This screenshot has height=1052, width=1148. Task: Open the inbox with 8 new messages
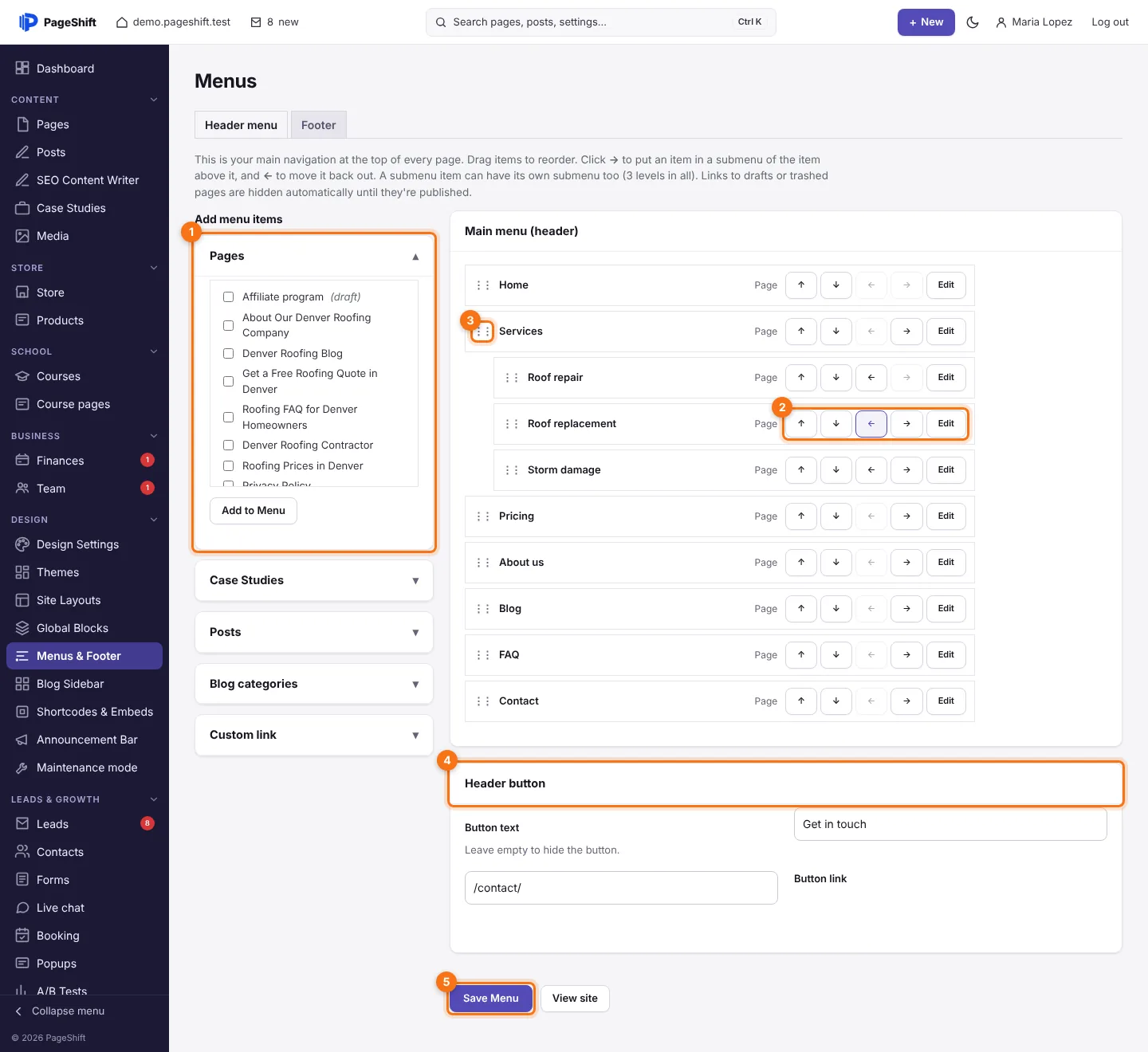click(274, 22)
